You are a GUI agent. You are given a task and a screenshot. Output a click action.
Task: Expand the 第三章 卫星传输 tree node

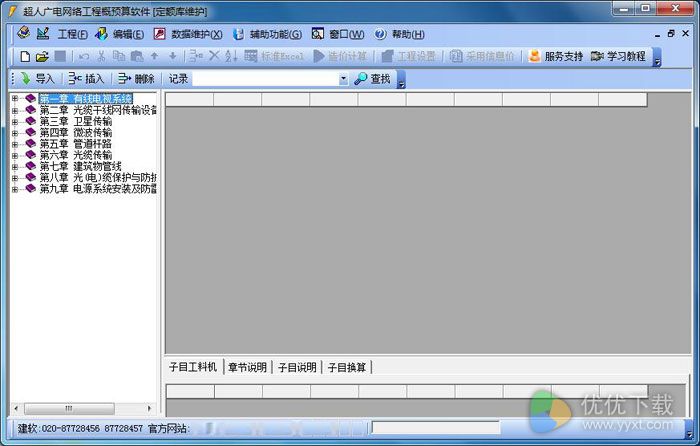[x=15, y=121]
